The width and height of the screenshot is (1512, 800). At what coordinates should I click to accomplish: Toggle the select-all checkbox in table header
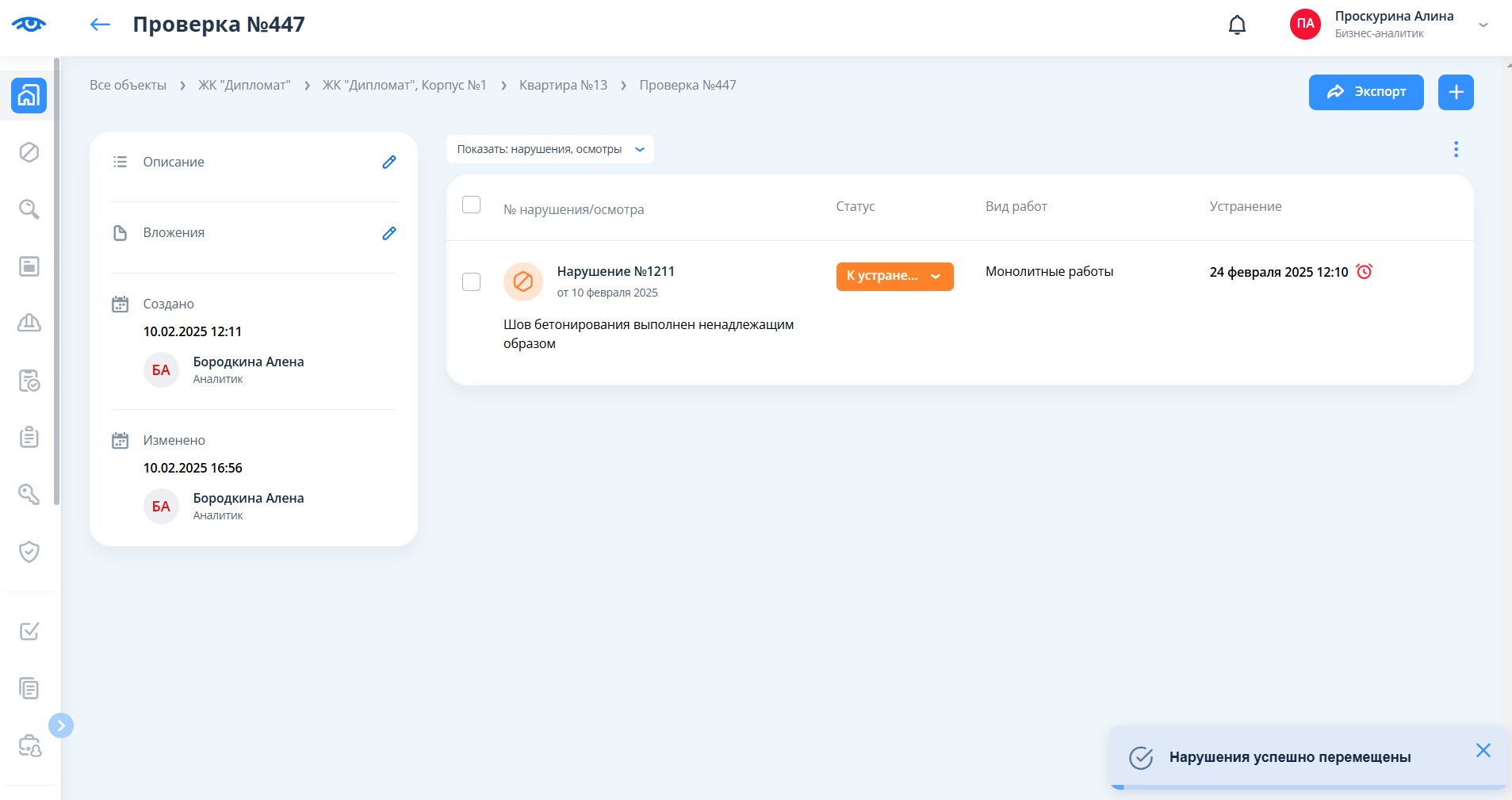point(471,205)
